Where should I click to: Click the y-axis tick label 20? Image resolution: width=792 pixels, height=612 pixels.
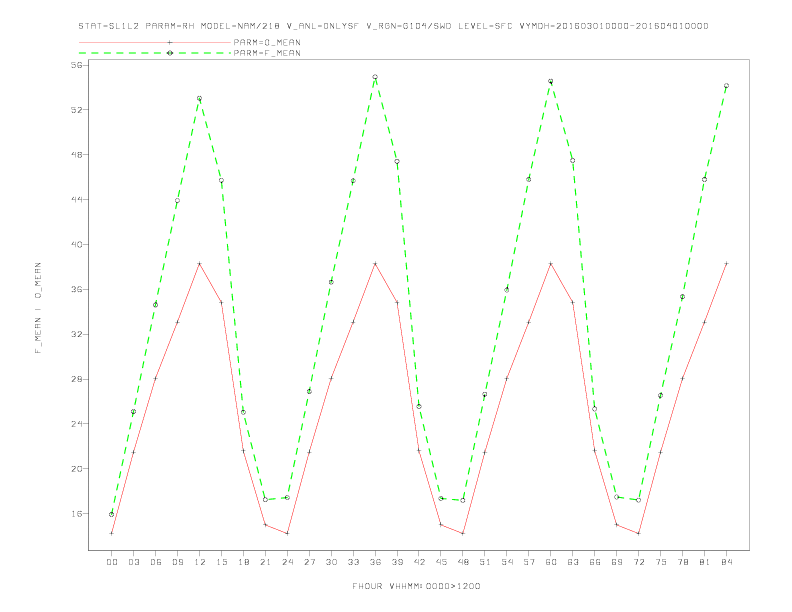click(x=77, y=469)
